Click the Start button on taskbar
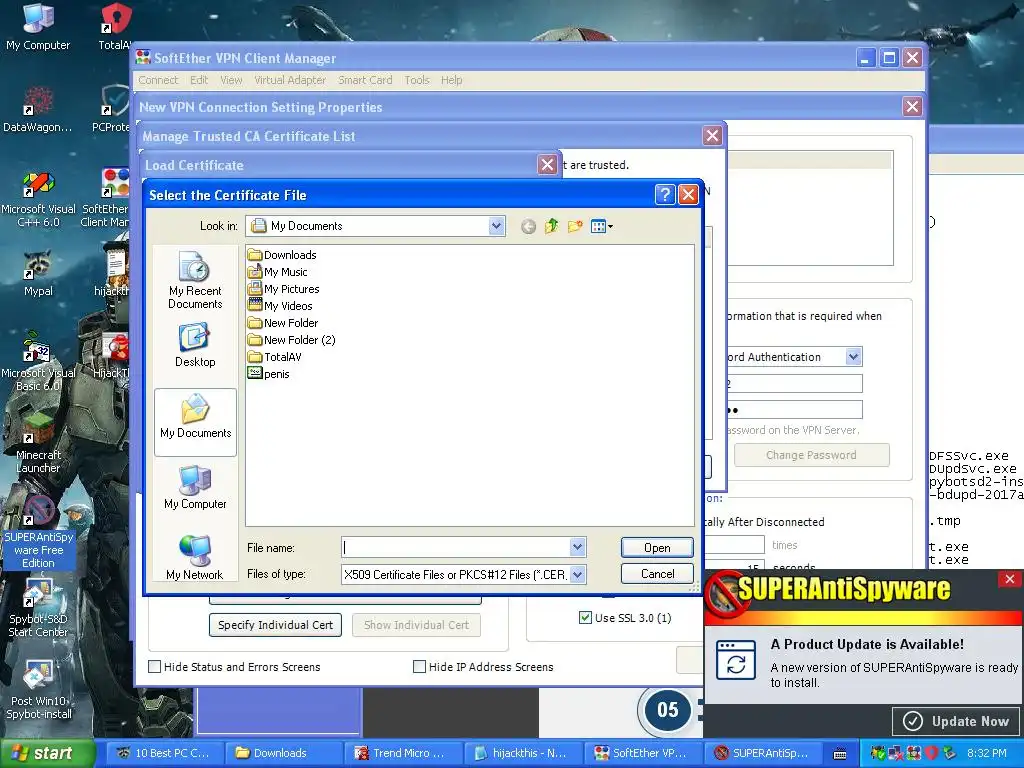The image size is (1024, 768). (47, 753)
